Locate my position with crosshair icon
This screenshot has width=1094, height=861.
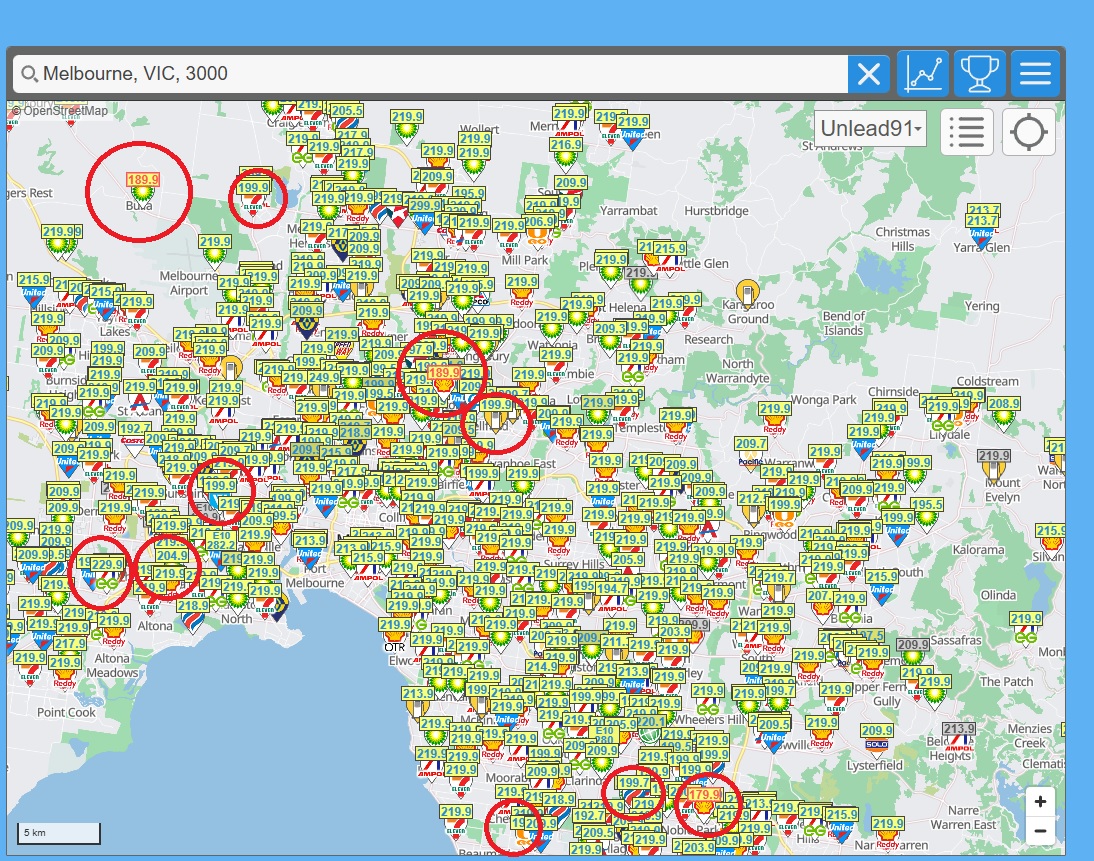[x=1028, y=132]
